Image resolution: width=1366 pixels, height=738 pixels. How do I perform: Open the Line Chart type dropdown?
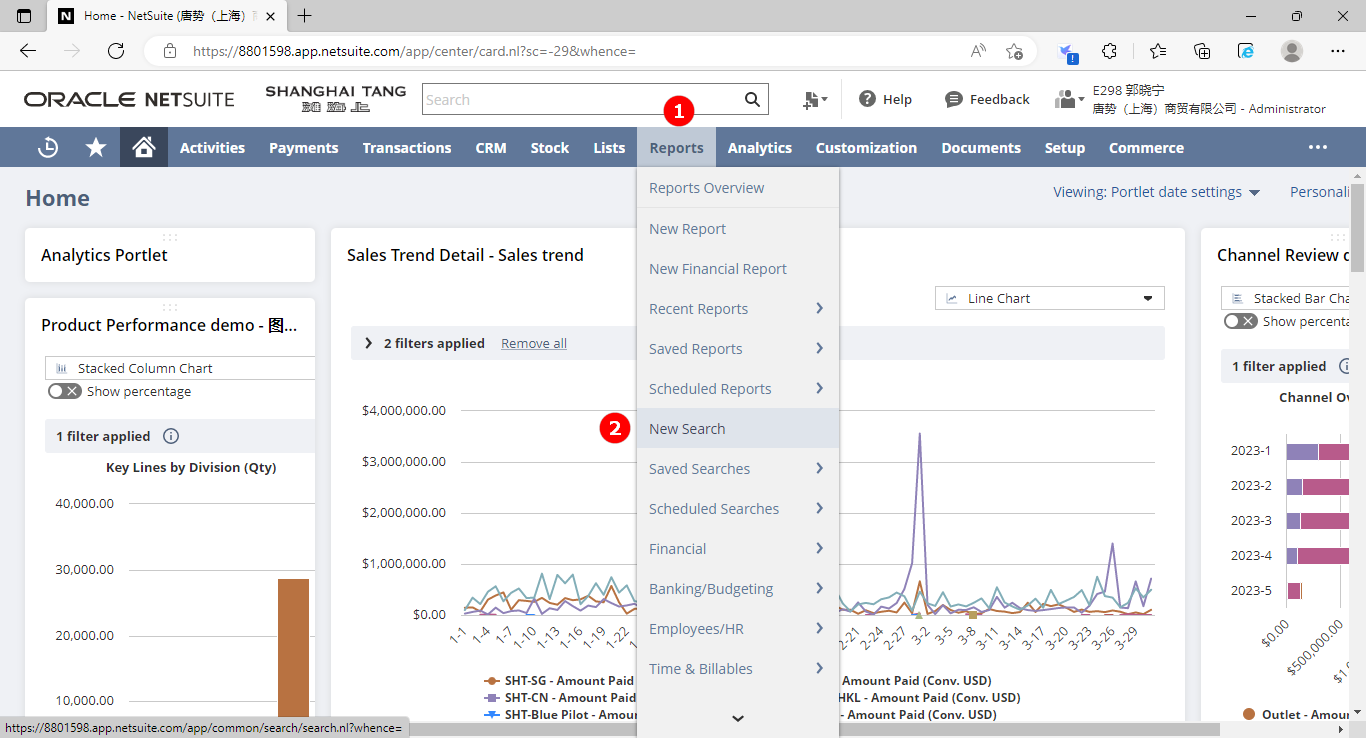[1050, 298]
